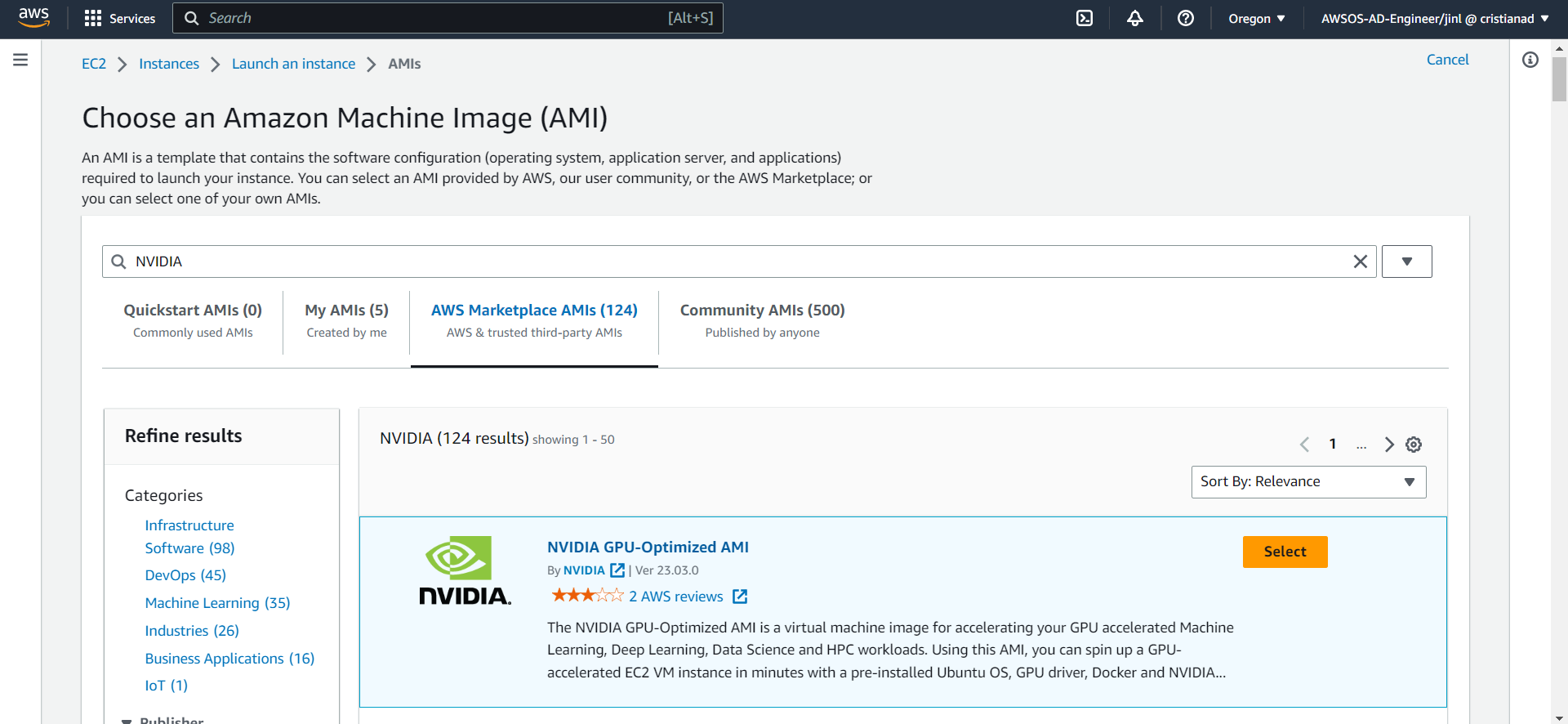This screenshot has width=1568, height=724.
Task: Go to Launch an instance breadcrumb
Action: tap(294, 64)
